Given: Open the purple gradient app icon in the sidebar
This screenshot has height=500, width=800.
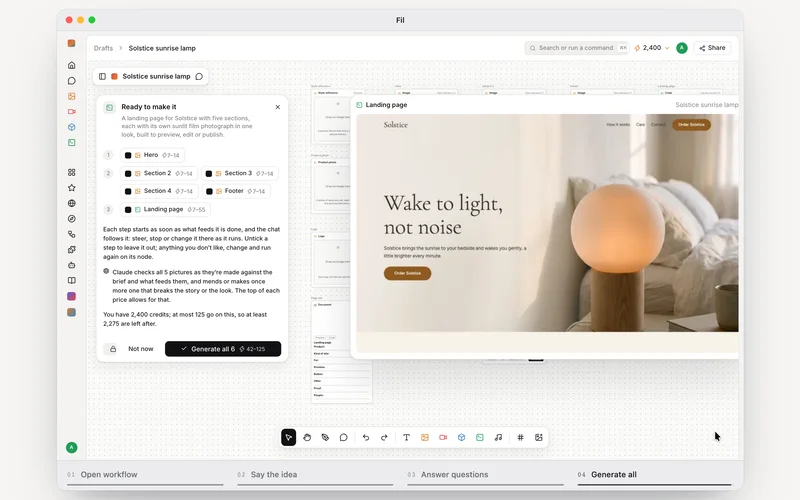Looking at the screenshot, I should (71, 296).
